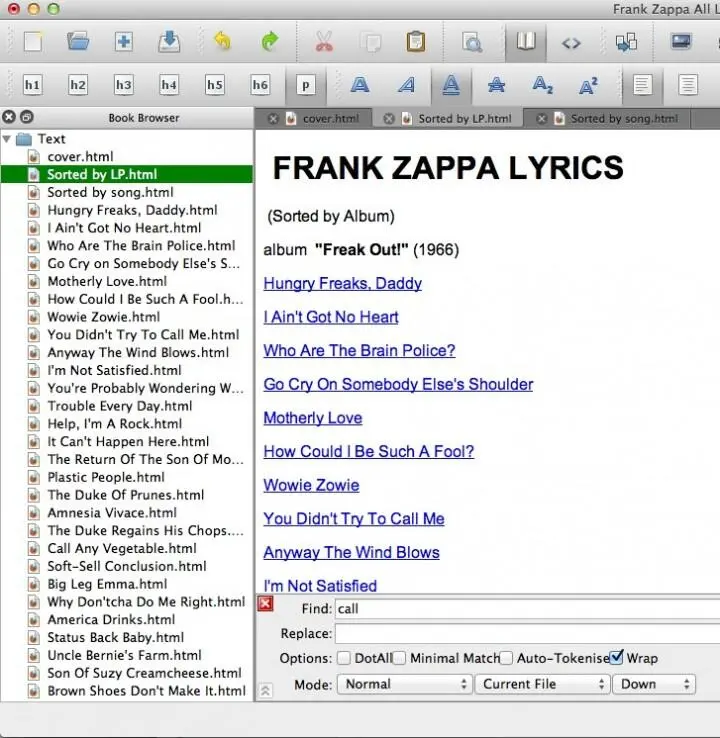
Task: Open the Normal mode dropdown
Action: coord(405,684)
